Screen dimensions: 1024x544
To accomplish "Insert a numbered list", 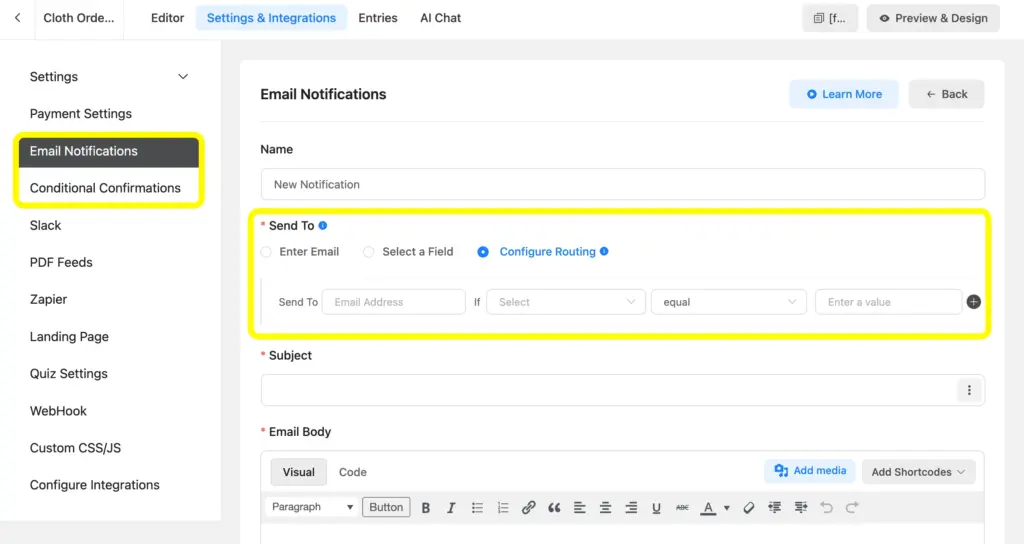I will [x=503, y=507].
